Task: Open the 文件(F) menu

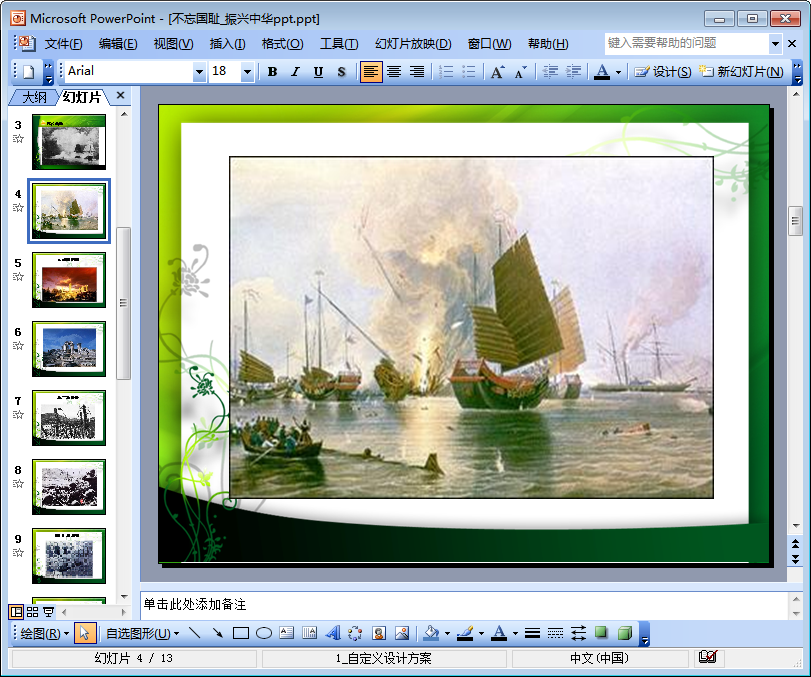Action: tap(63, 44)
